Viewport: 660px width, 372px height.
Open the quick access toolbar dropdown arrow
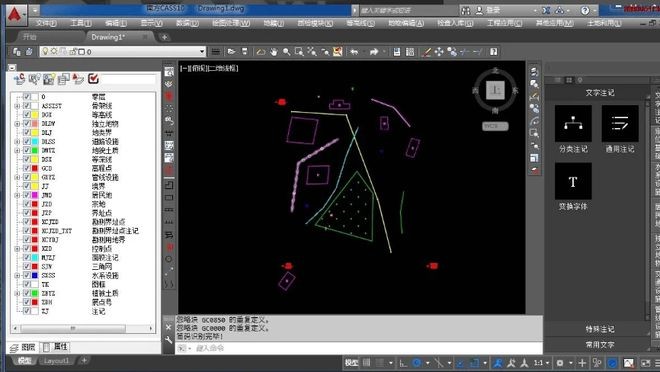click(x=35, y=10)
